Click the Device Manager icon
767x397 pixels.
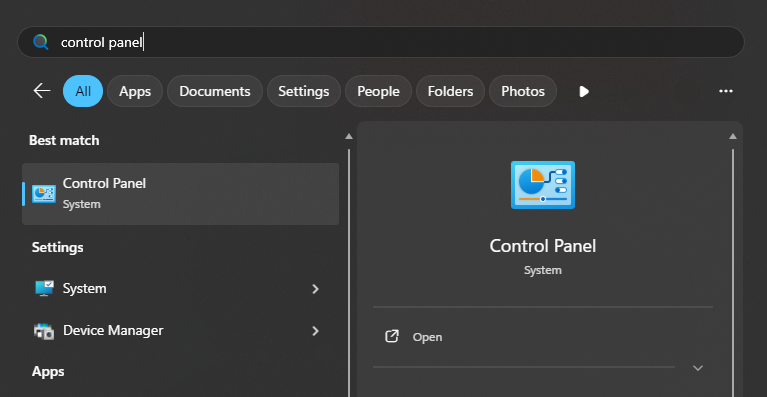tap(44, 331)
